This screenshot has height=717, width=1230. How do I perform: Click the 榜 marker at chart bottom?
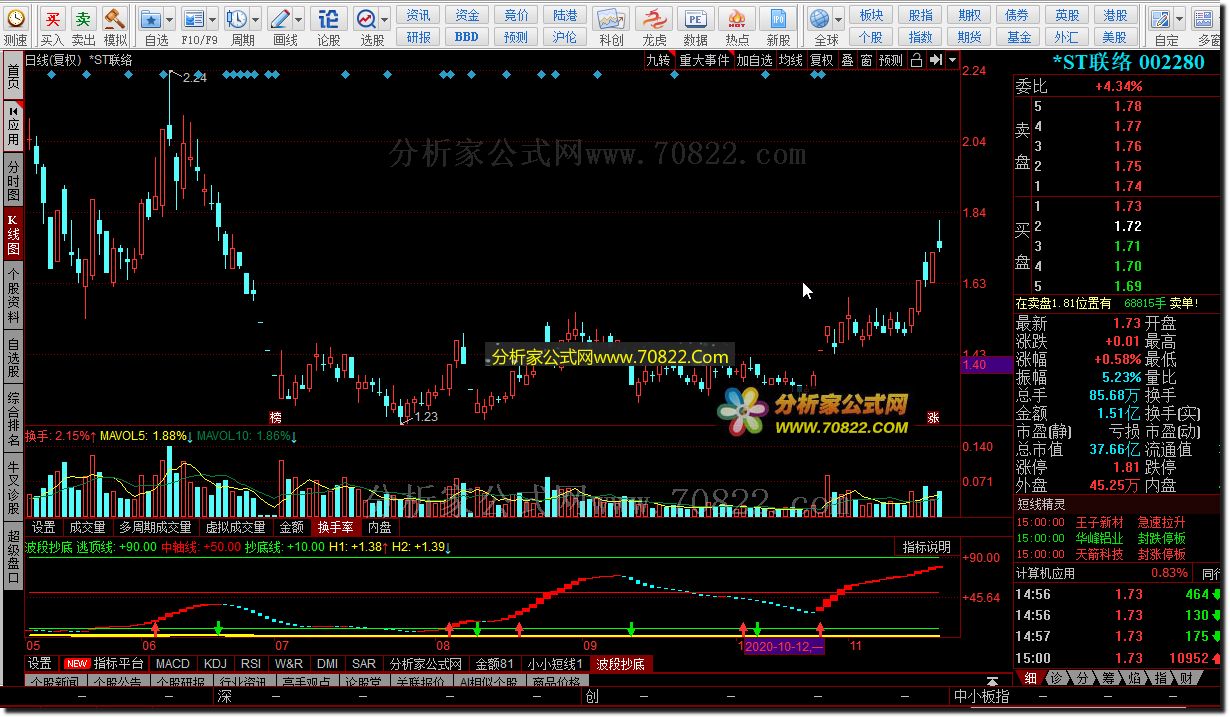(x=276, y=417)
